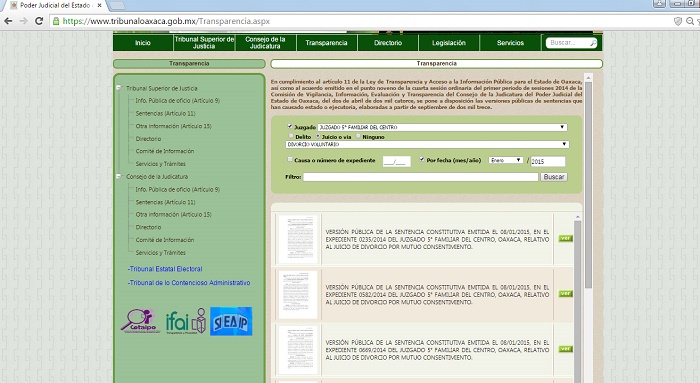Click the 'ver' icon for expediente 0582/2014
The image size is (700, 383).
point(566,294)
